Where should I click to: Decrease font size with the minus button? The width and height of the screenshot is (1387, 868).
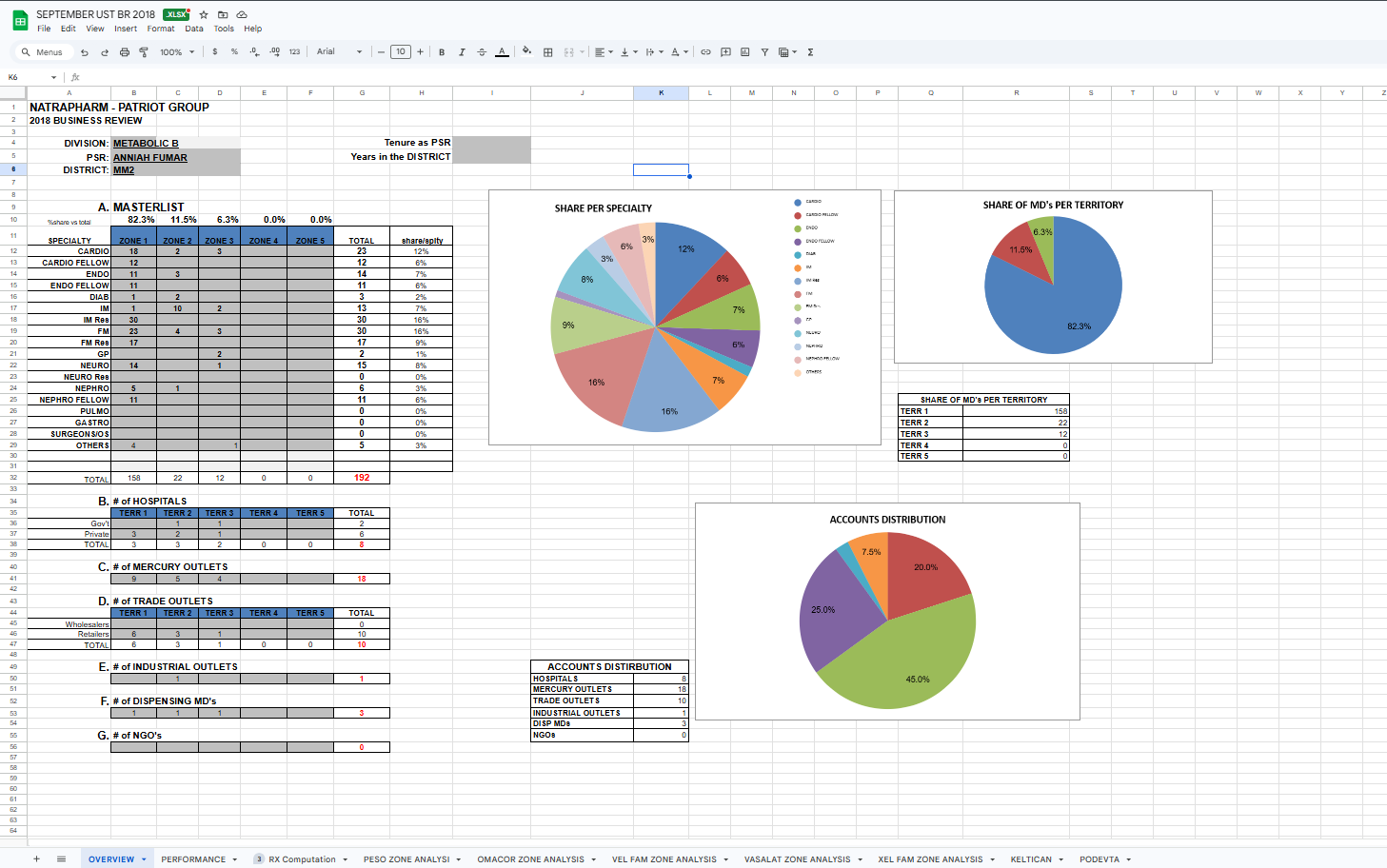click(x=381, y=52)
